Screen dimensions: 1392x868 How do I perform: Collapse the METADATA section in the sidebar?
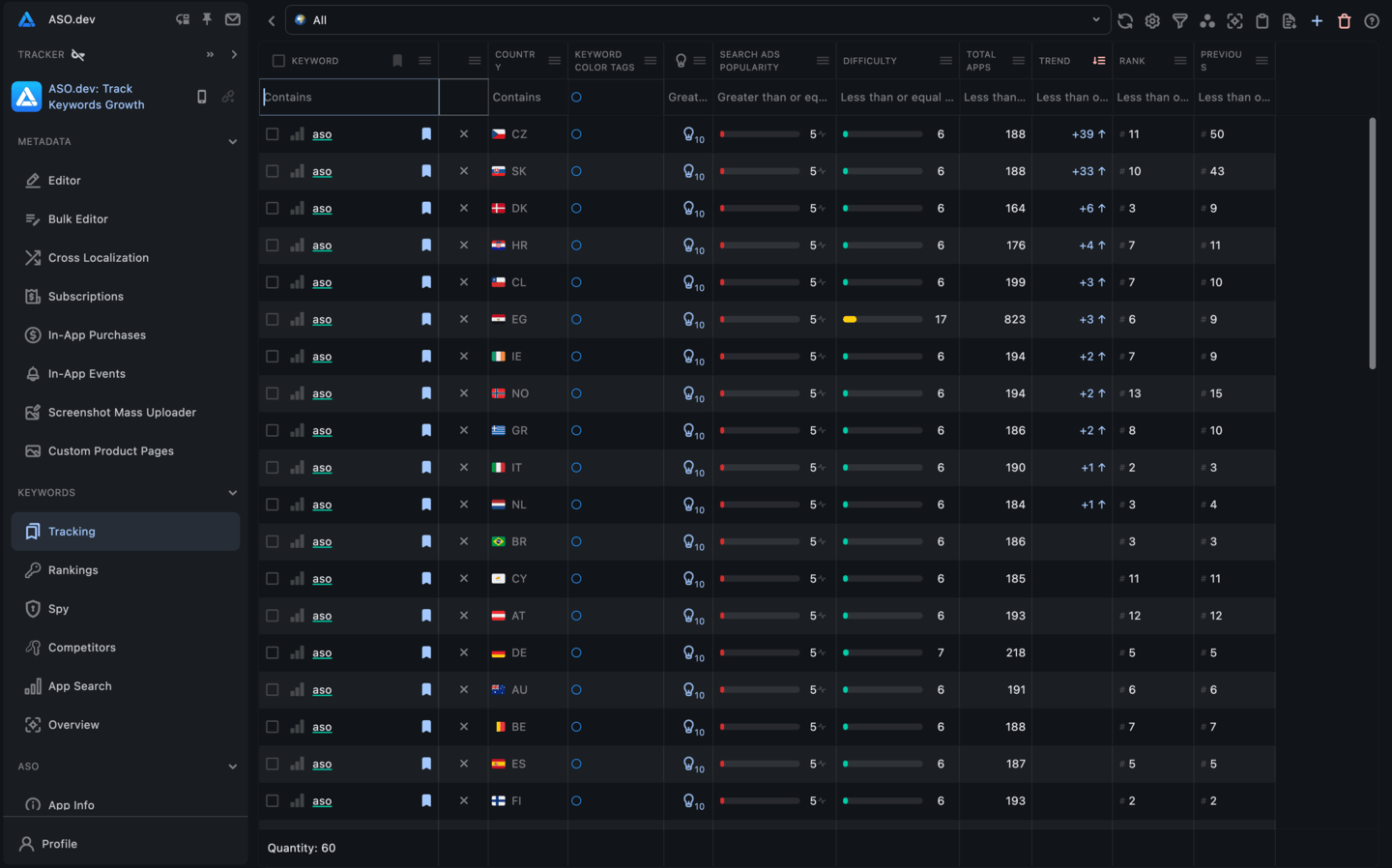click(x=233, y=140)
